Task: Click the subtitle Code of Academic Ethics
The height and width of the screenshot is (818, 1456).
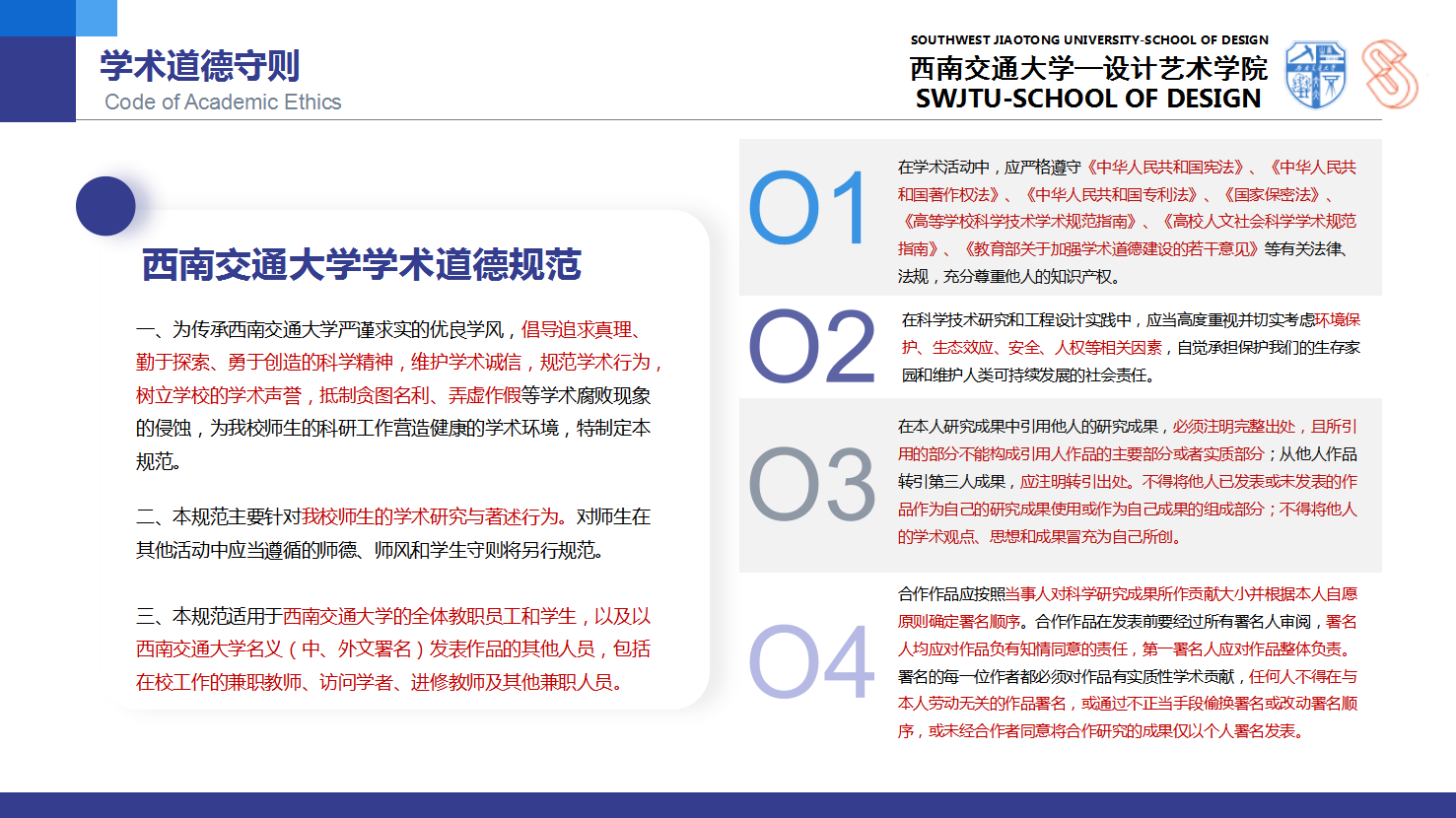Action: pos(223,102)
